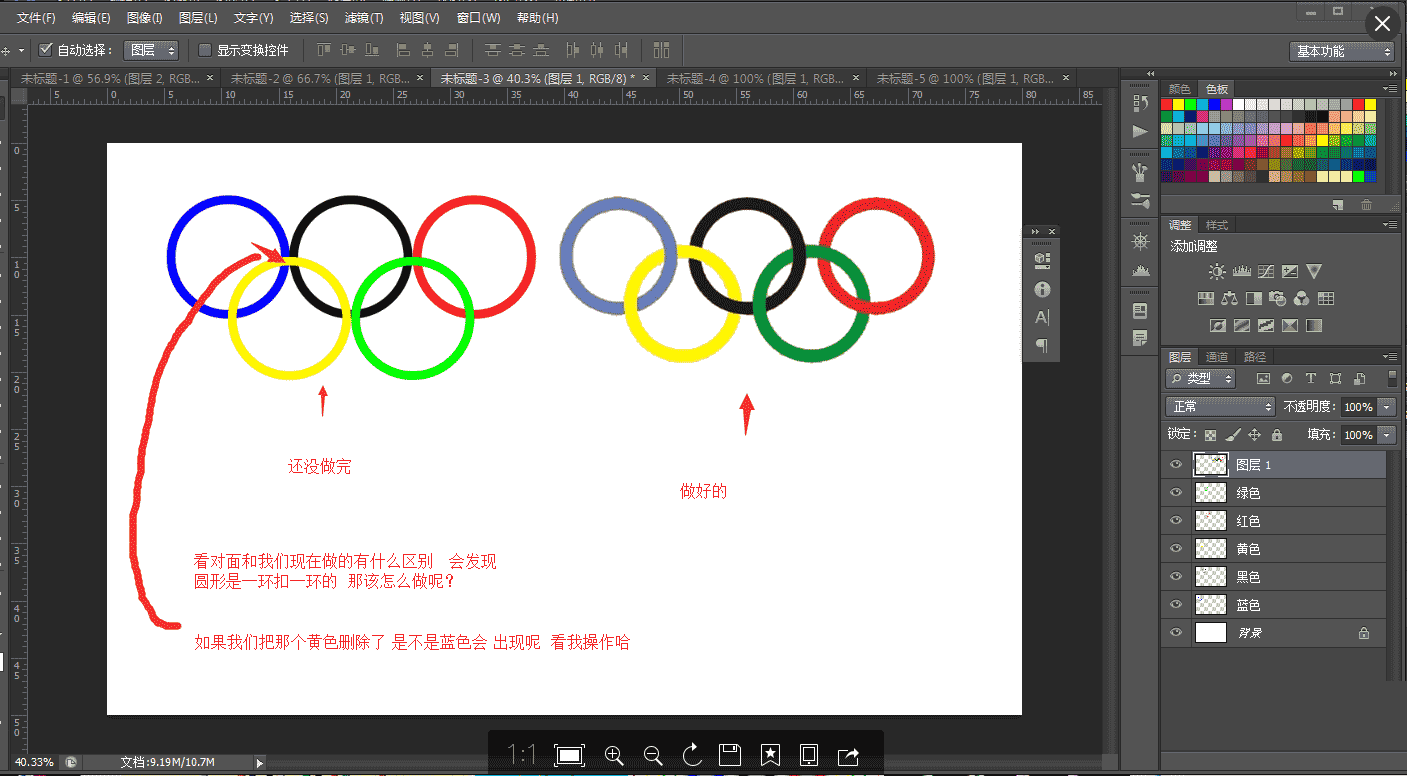Screen dimensions: 1407x776
Task: Click the zoom-in magnifier in bottom toolbar
Action: [613, 756]
